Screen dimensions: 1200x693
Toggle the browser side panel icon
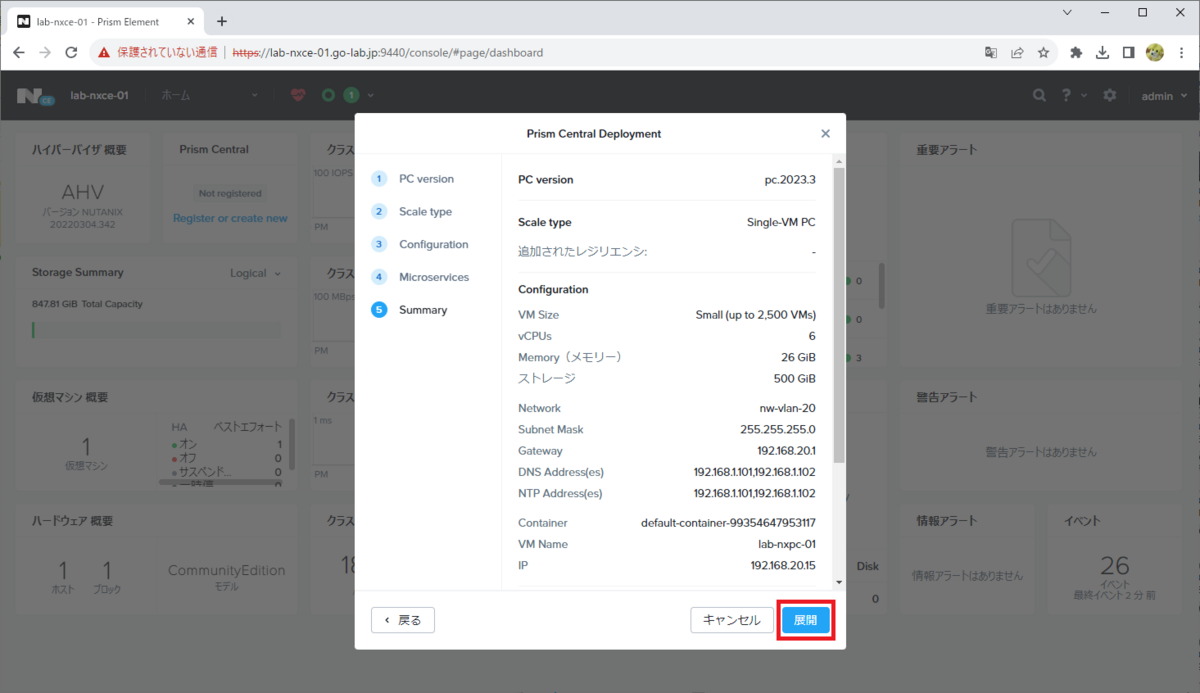(1128, 52)
